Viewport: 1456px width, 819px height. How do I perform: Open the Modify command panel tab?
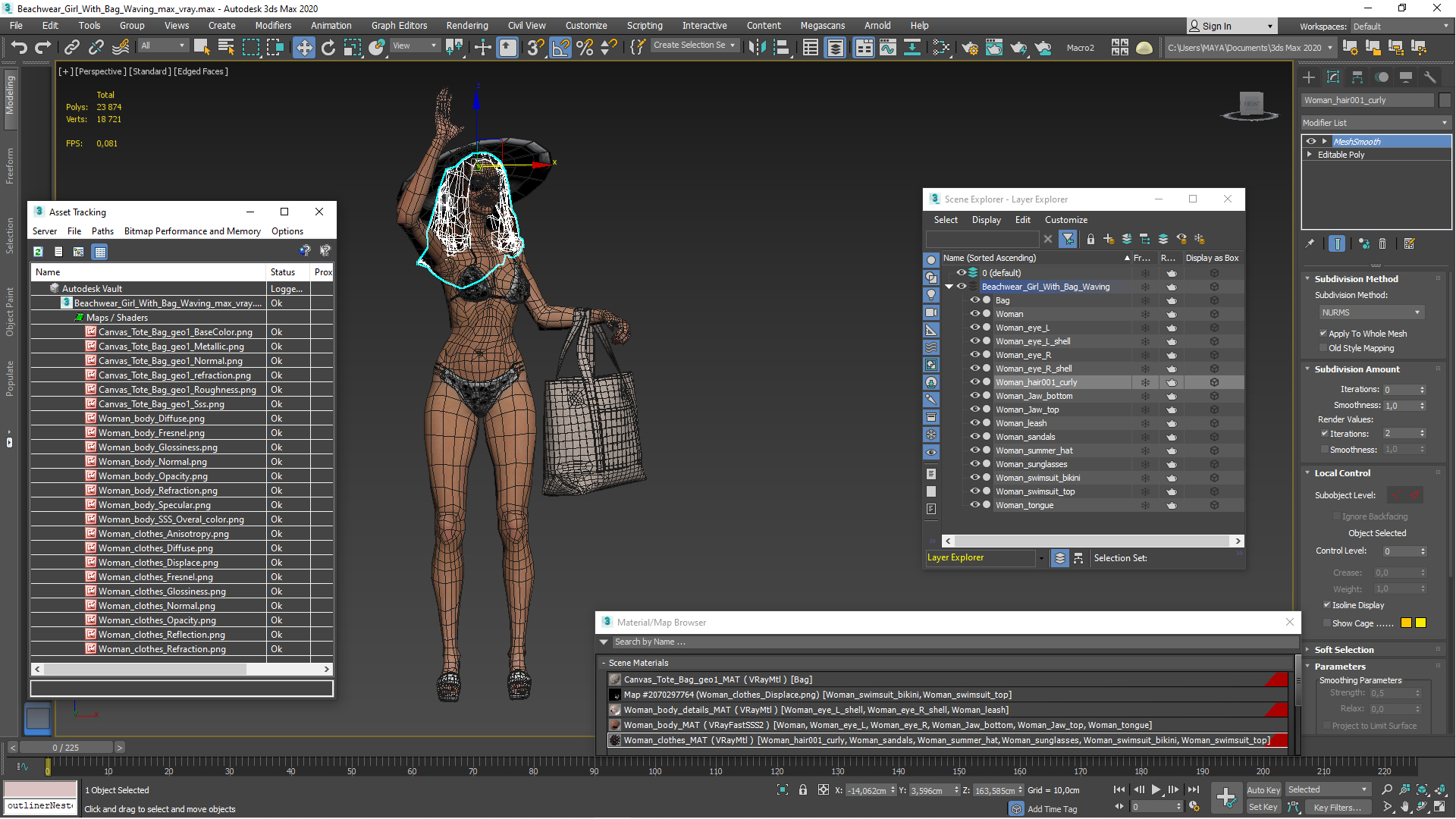click(x=1333, y=77)
